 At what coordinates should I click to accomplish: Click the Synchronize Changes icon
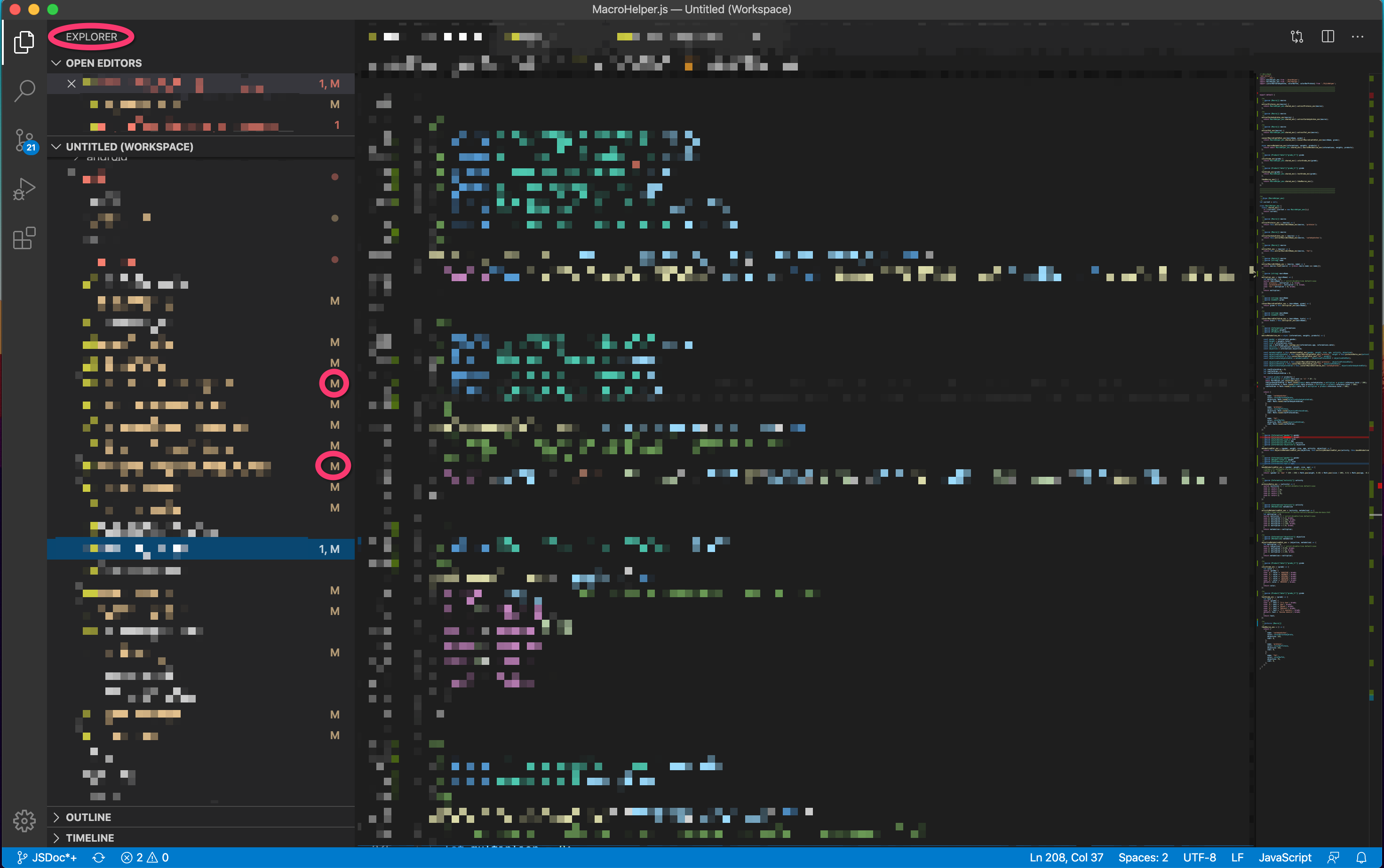coord(99,857)
